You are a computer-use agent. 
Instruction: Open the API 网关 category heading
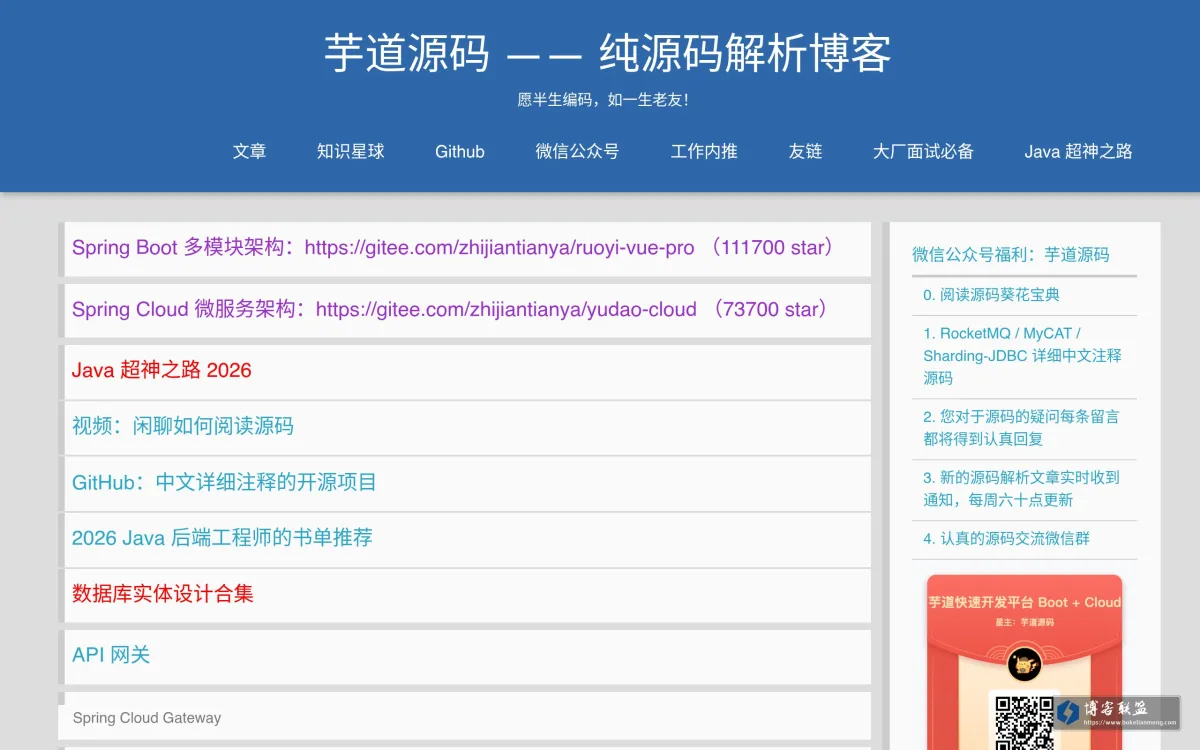[x=111, y=655]
